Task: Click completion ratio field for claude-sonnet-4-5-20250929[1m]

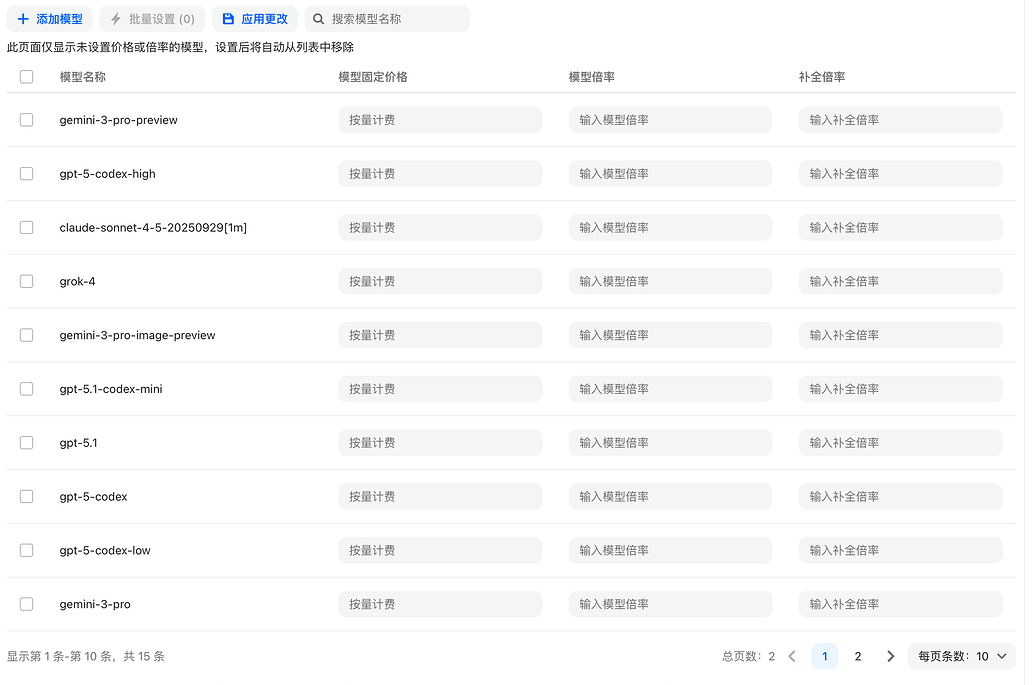Action: coord(900,228)
